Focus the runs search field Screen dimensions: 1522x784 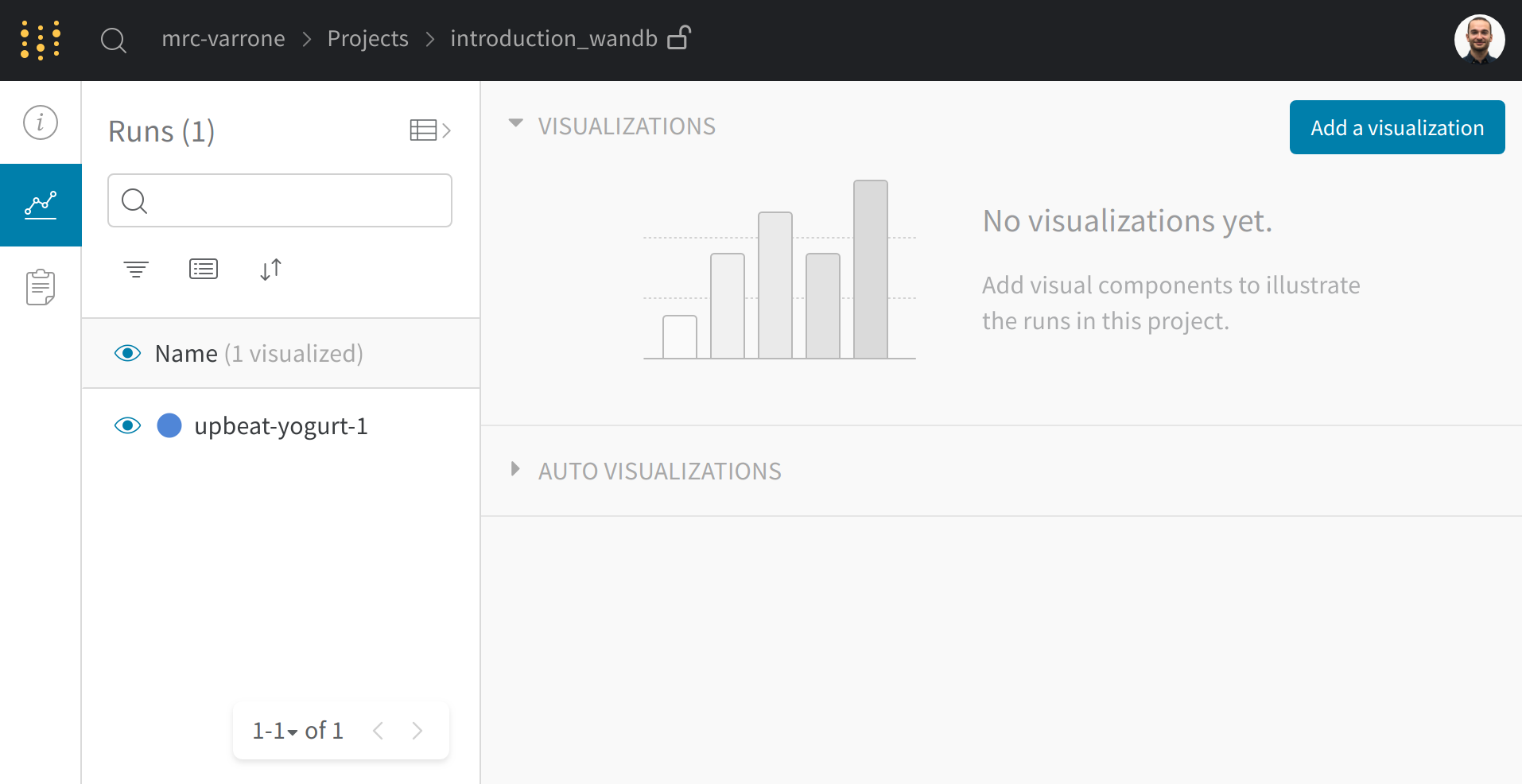[280, 200]
